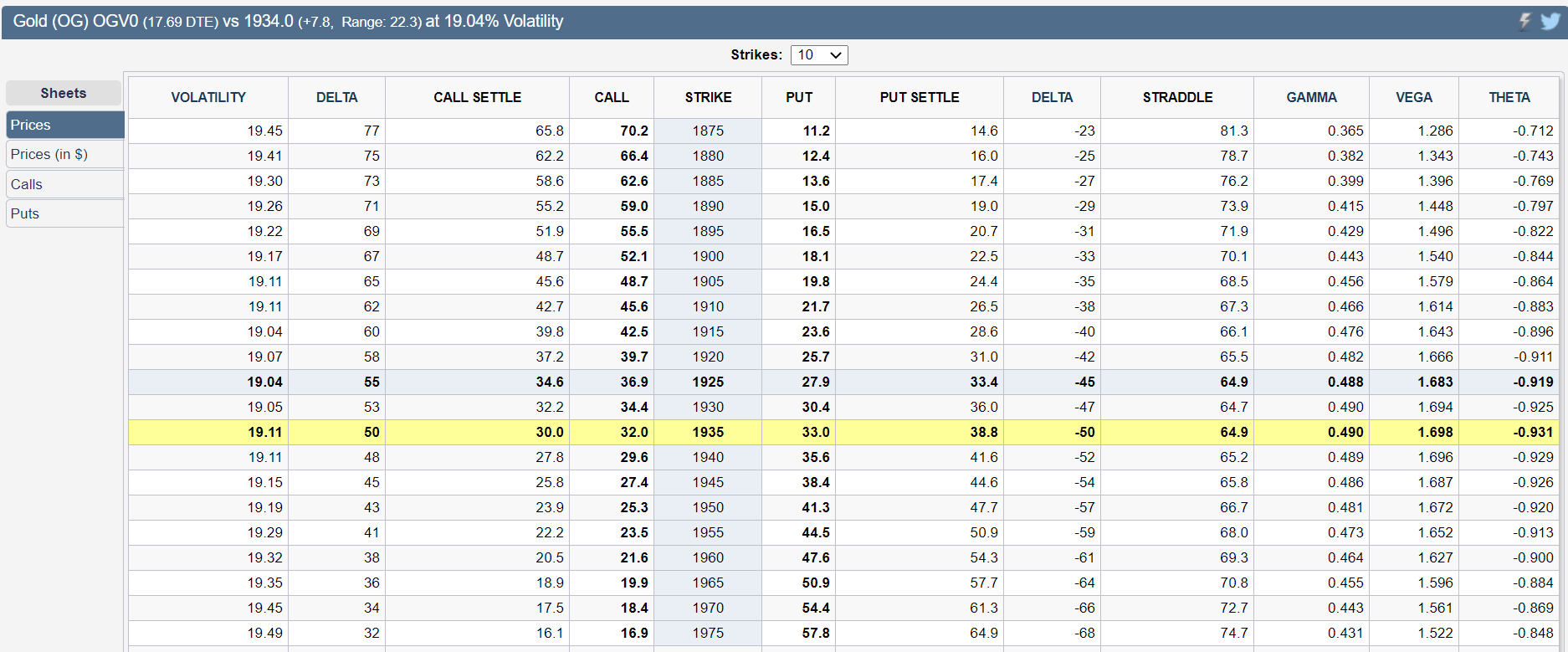This screenshot has width=1568, height=652.
Task: Click put settle value 64.9 in 1975 row
Action: (x=984, y=633)
